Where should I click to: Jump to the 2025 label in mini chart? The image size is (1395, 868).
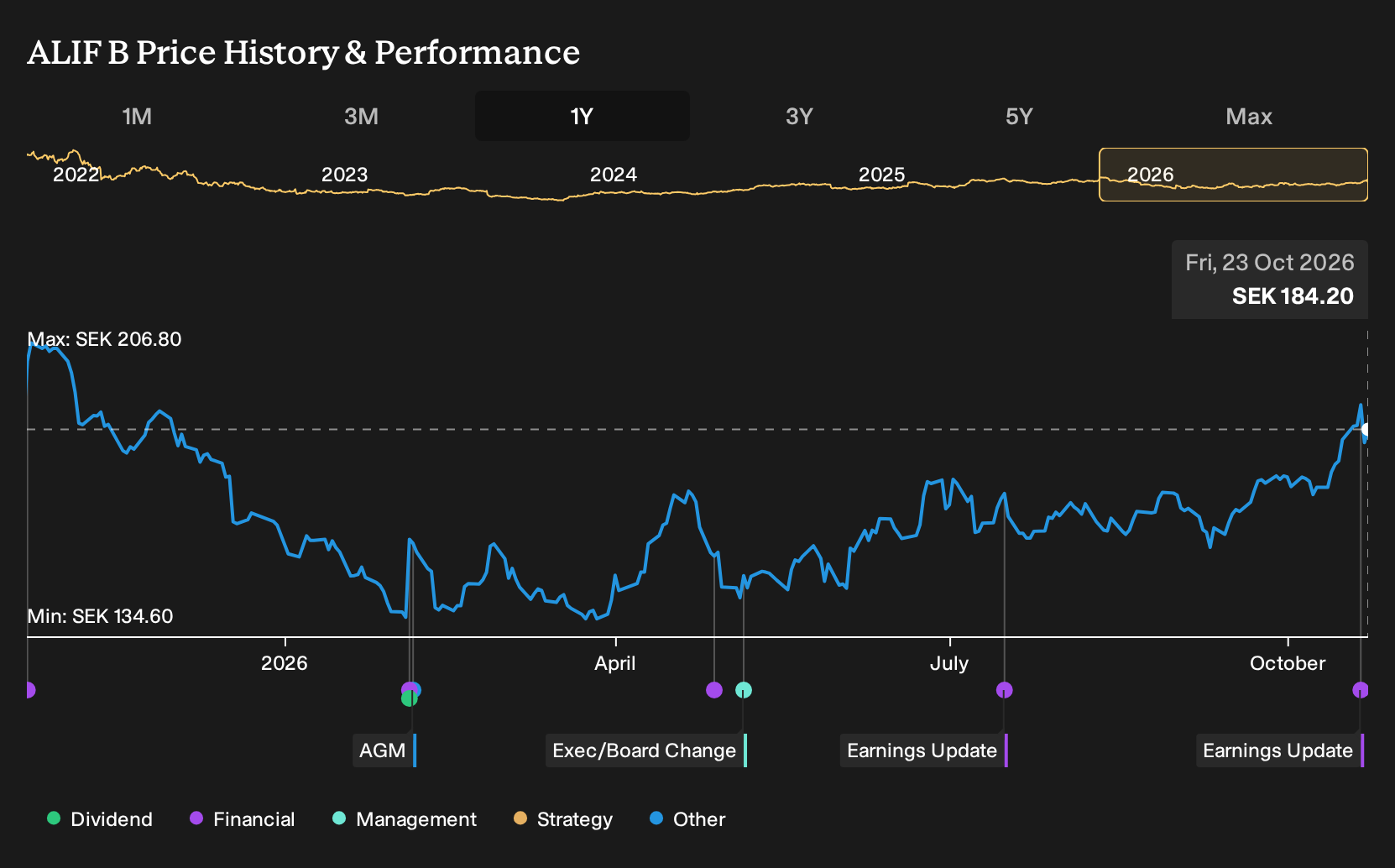coord(881,175)
